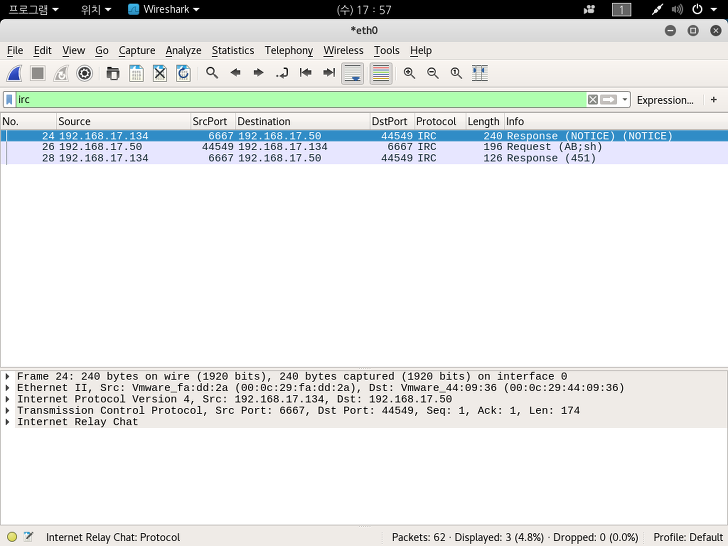Viewport: 728px width, 546px height.
Task: Expand Transmission Control Protocol section
Action: coord(7,410)
